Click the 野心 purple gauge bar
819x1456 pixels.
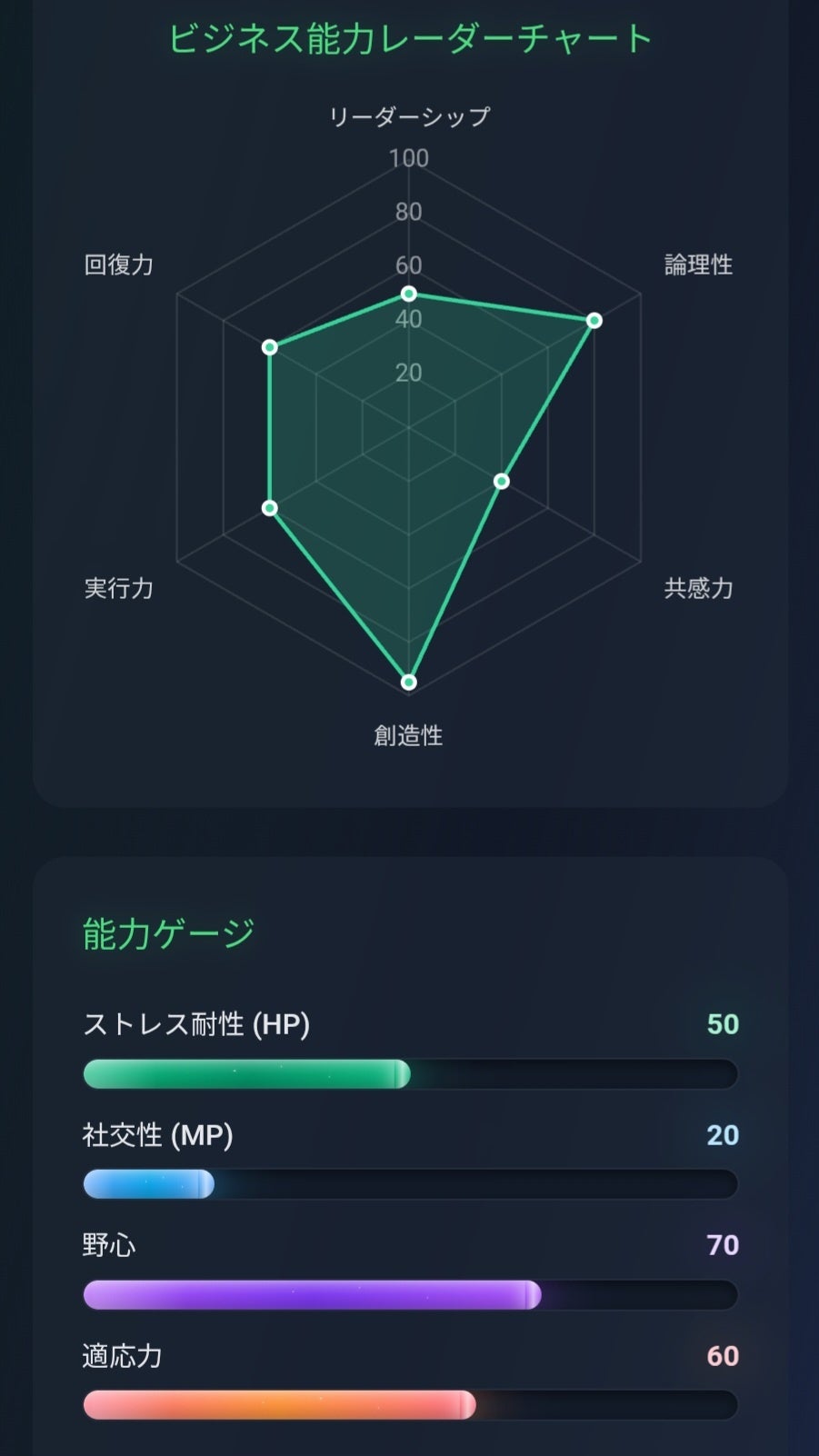pyautogui.click(x=312, y=1295)
